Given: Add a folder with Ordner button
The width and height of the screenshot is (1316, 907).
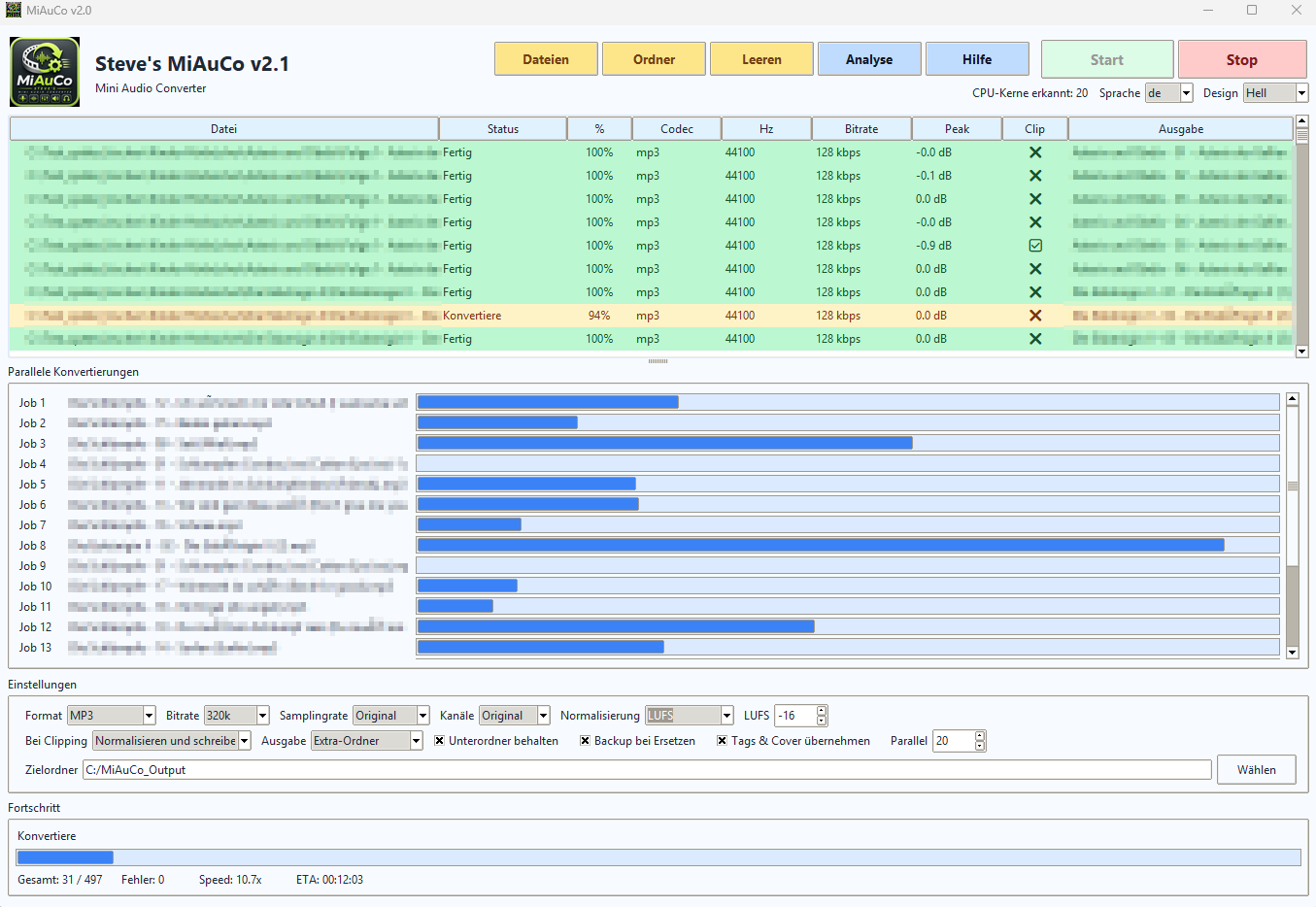Looking at the screenshot, I should click(654, 59).
